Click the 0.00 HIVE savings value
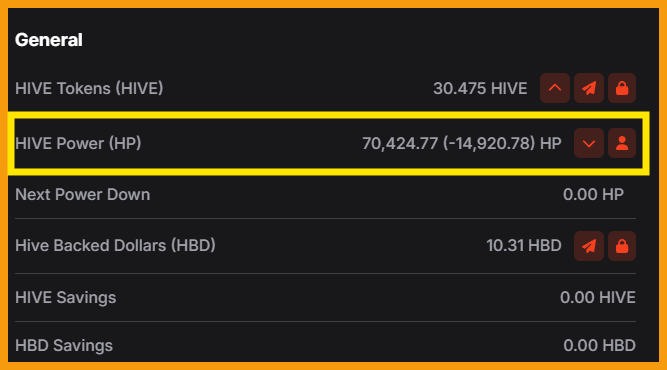 598,297
